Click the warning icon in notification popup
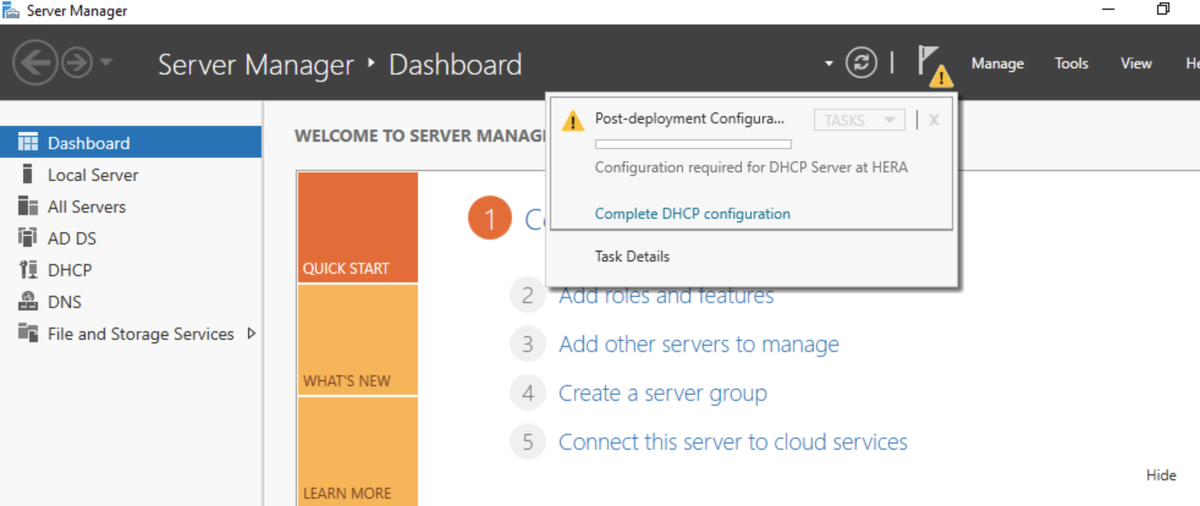Screen dimensions: 1200x506 click(572, 121)
